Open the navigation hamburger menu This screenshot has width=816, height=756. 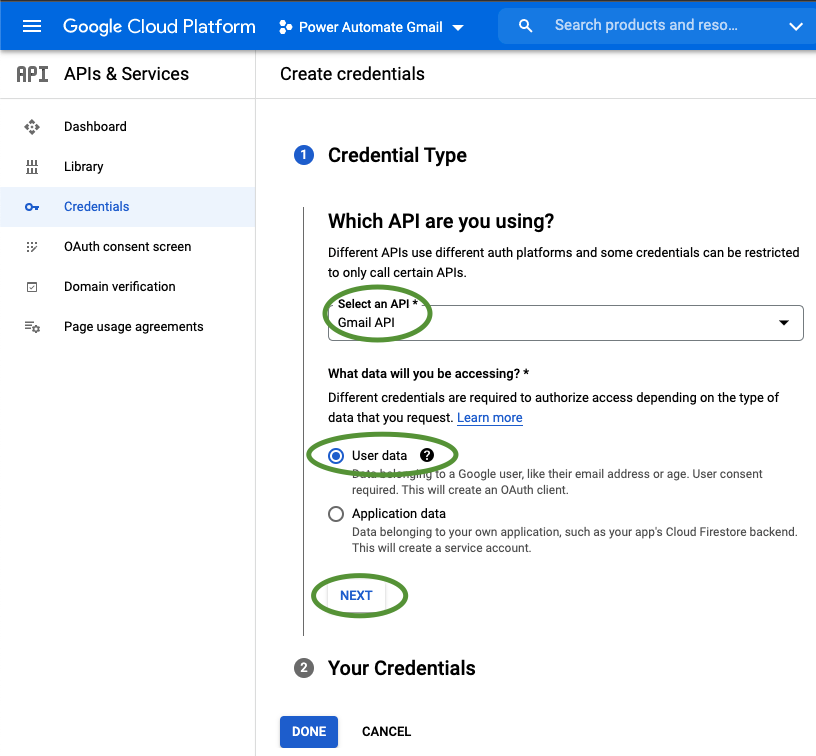click(x=32, y=26)
